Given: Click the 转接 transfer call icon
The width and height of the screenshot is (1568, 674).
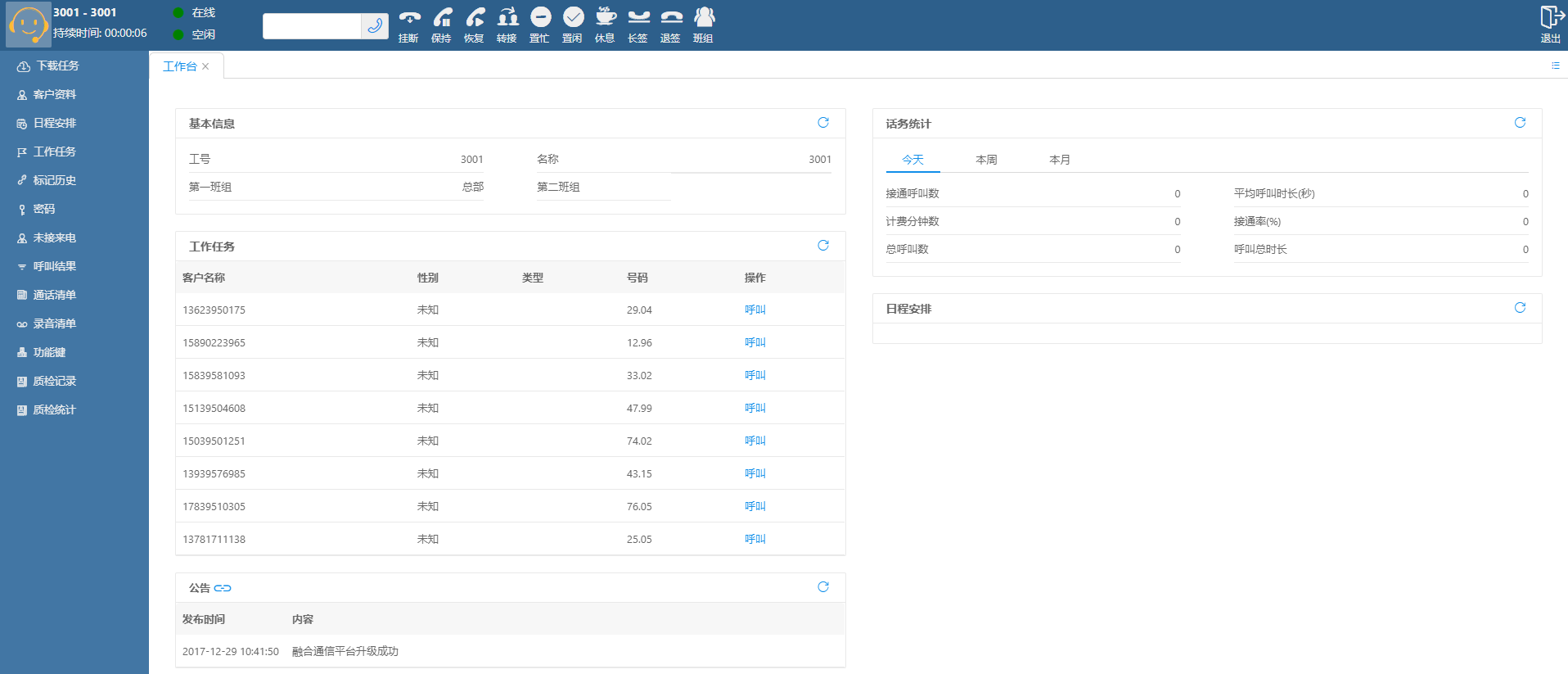Looking at the screenshot, I should 507,17.
